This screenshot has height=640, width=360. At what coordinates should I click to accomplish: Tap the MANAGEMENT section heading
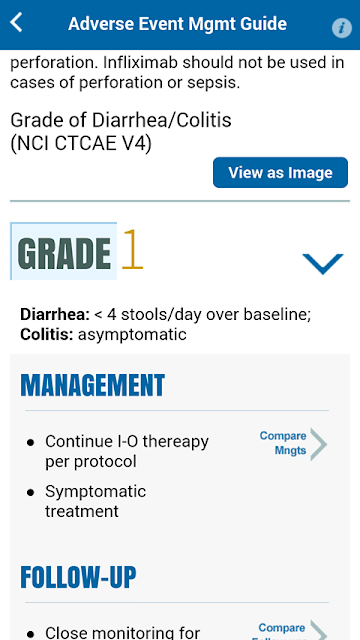(x=93, y=385)
